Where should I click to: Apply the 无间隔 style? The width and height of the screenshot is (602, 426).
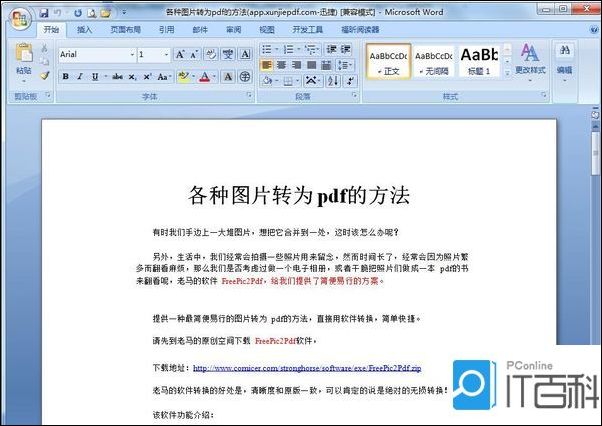[x=433, y=61]
